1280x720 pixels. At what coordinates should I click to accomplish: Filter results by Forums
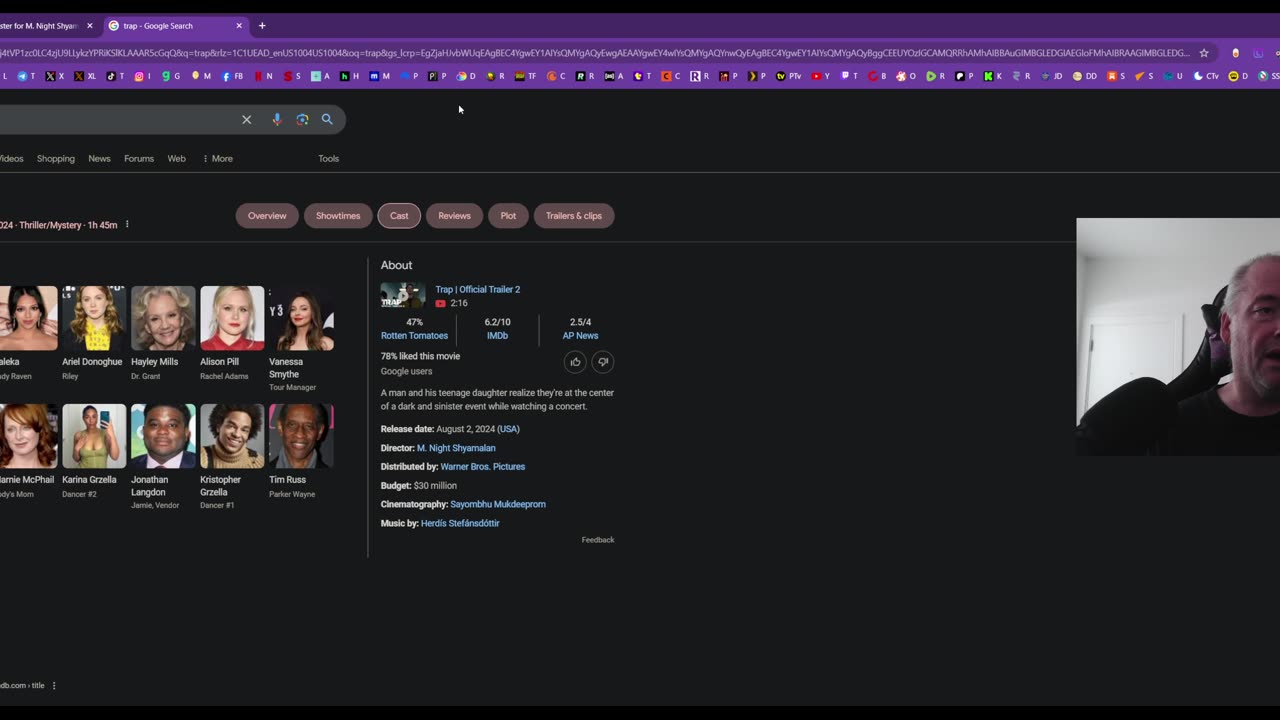(x=139, y=158)
